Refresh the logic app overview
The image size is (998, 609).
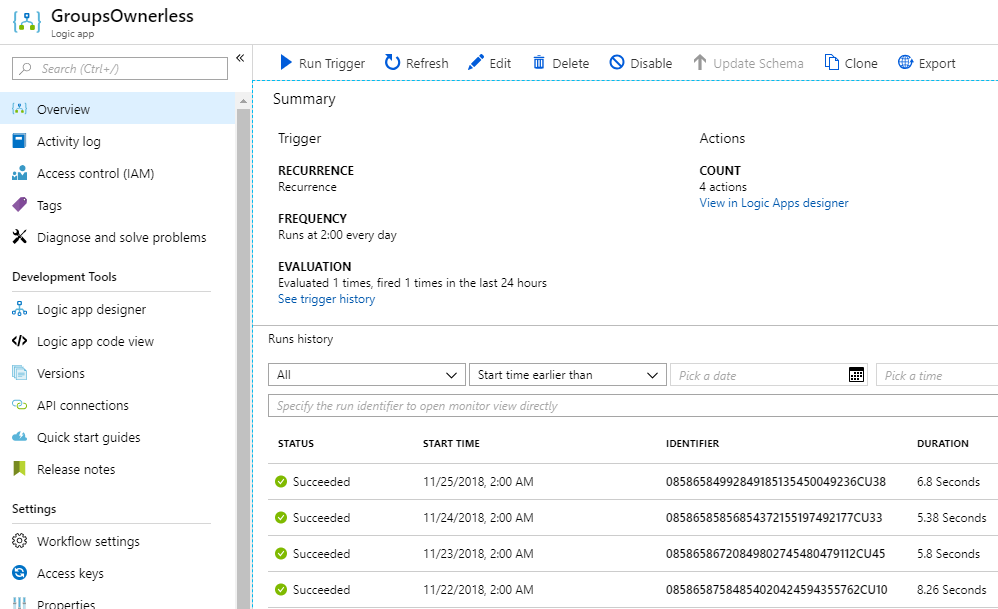(x=393, y=63)
